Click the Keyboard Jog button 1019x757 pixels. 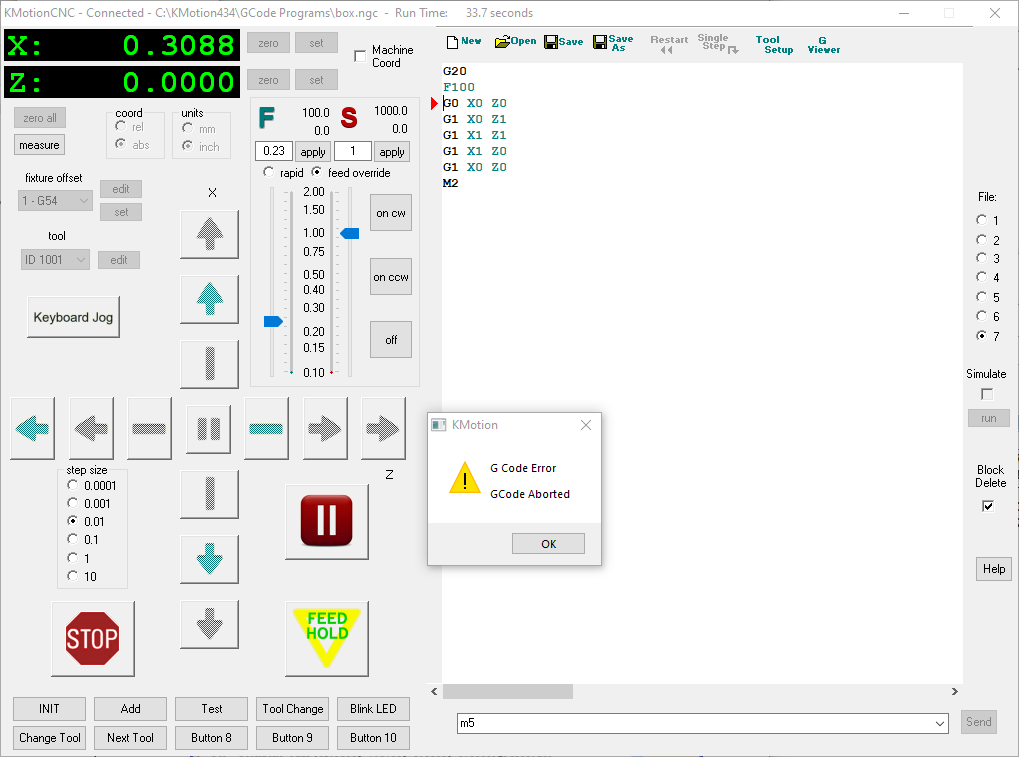73,317
